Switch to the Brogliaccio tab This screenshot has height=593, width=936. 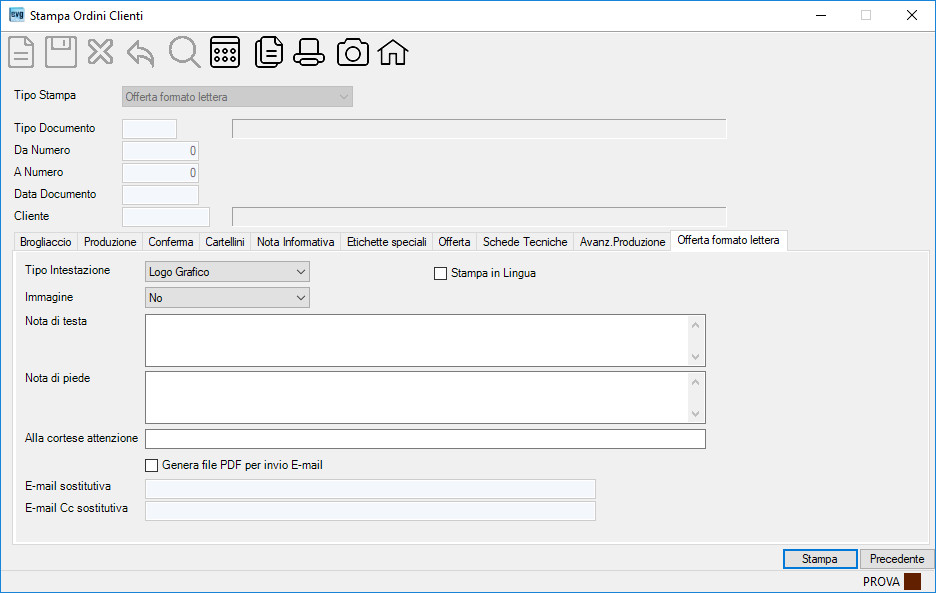pyautogui.click(x=45, y=242)
